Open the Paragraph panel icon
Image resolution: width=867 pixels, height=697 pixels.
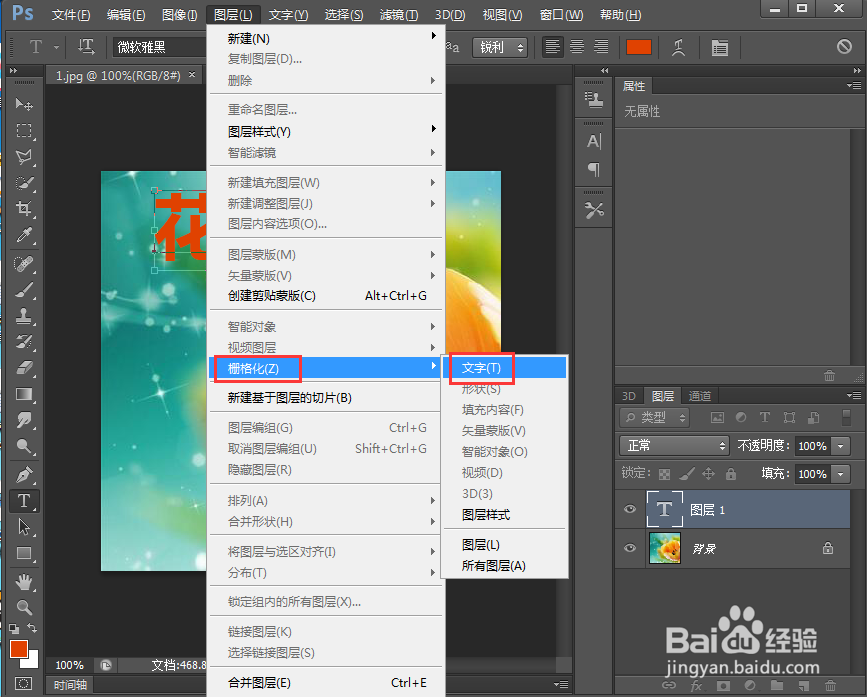pos(593,169)
